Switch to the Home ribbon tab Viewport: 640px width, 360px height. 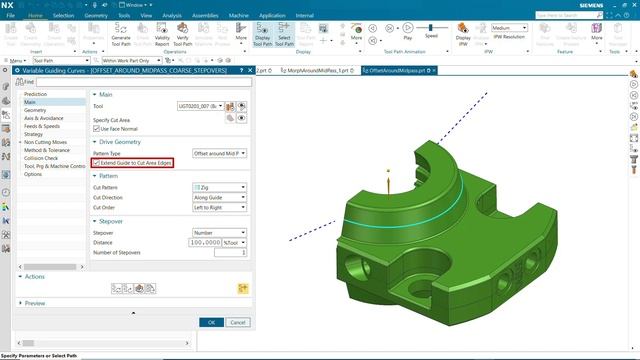(35, 16)
